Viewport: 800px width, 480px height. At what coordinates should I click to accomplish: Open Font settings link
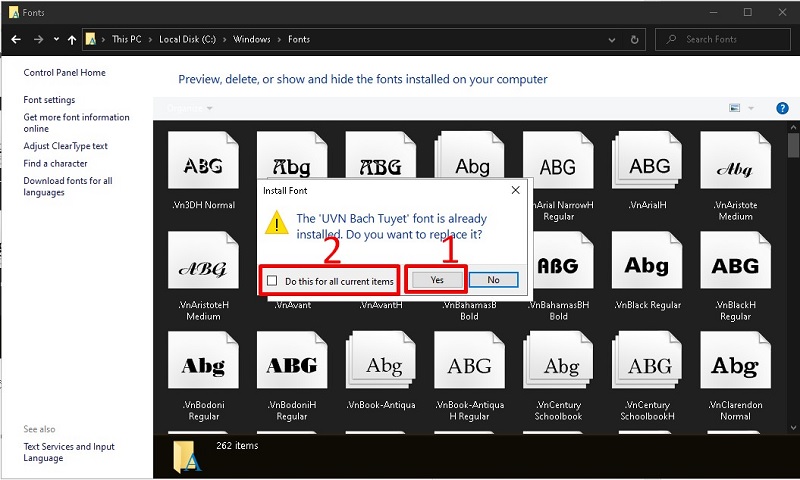tap(49, 100)
